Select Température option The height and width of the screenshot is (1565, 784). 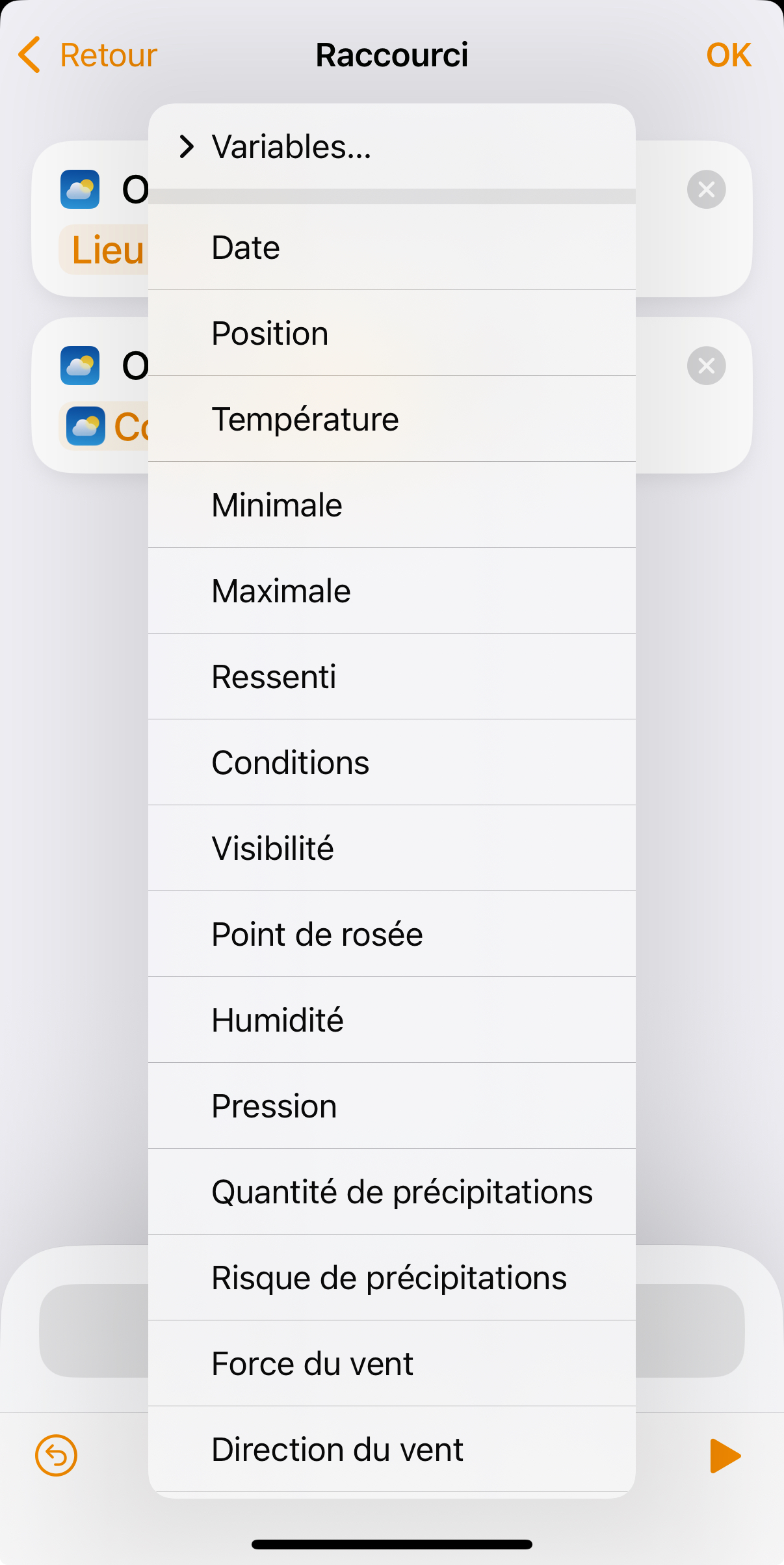pos(392,419)
